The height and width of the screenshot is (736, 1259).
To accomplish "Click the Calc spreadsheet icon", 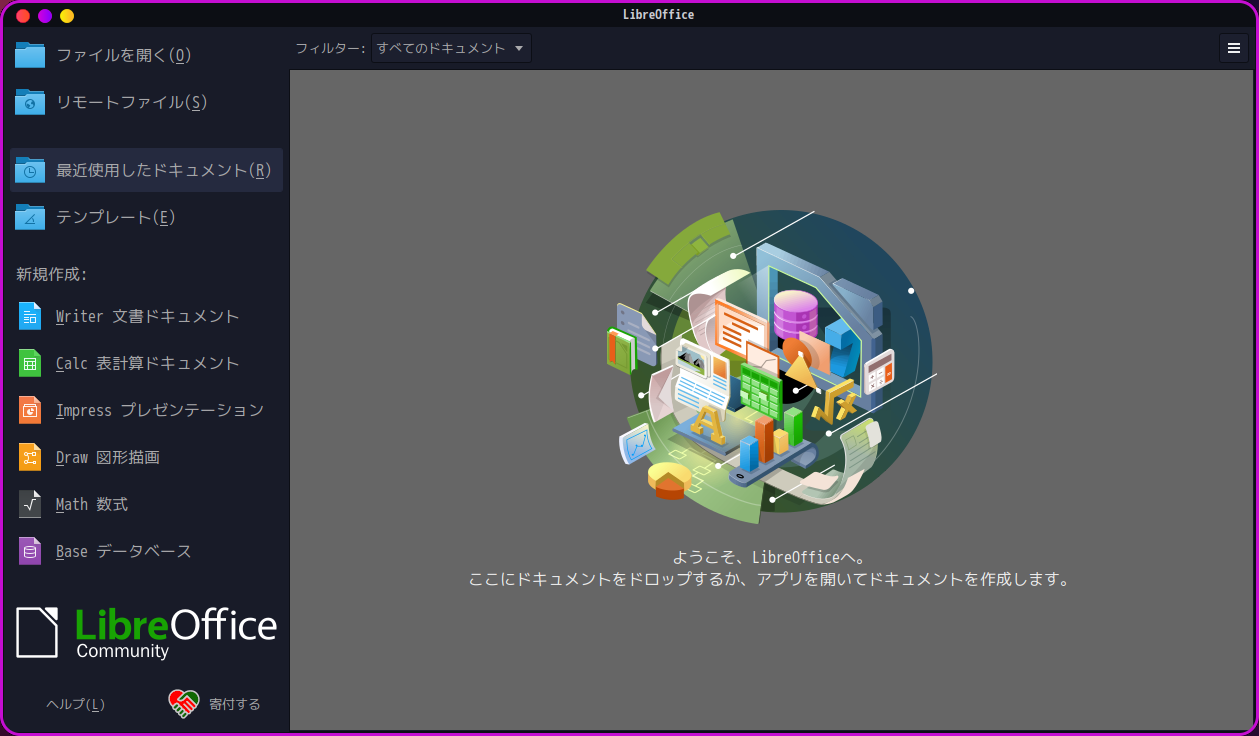I will pyautogui.click(x=30, y=363).
